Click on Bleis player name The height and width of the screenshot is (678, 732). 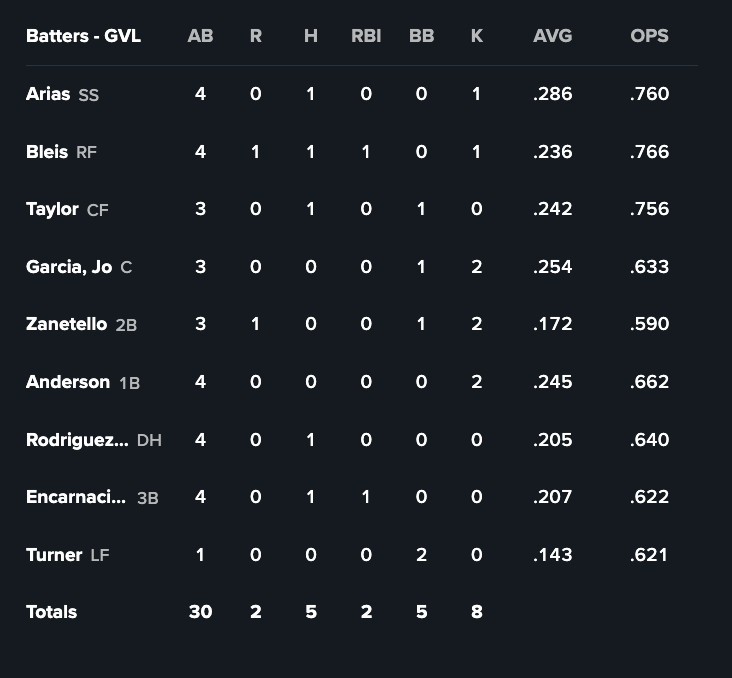(47, 152)
